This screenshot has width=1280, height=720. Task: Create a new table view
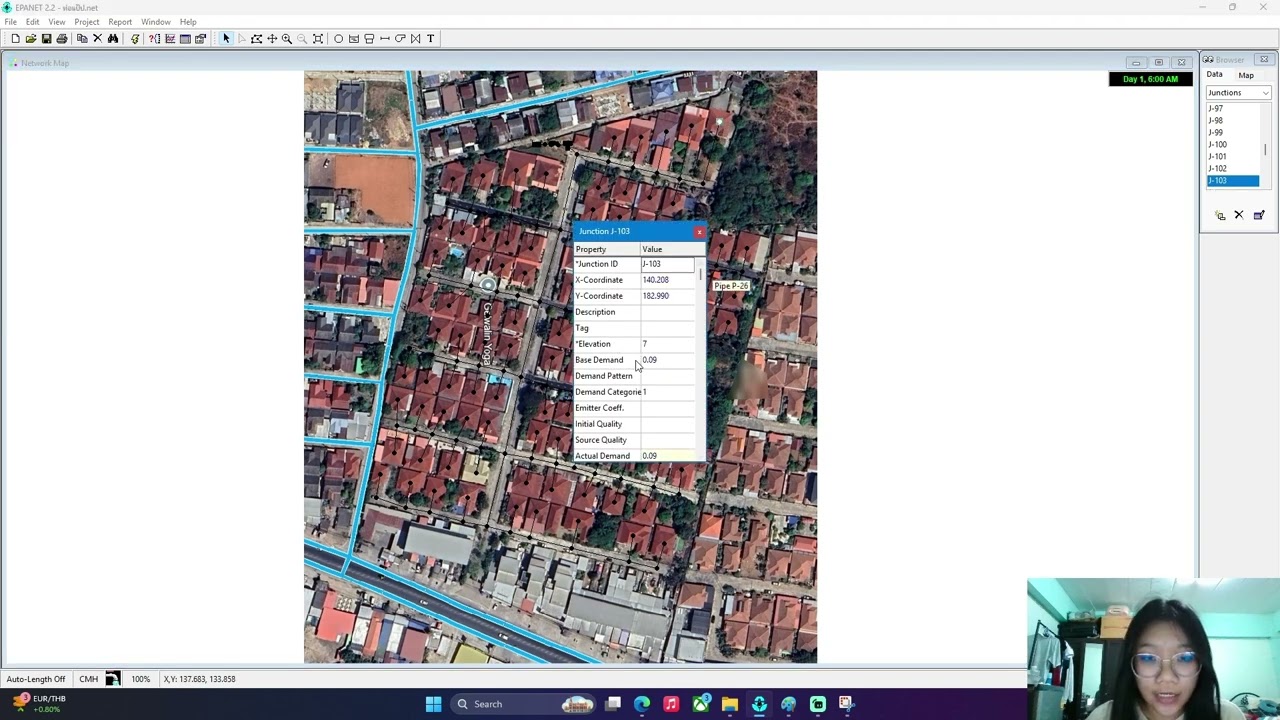(185, 39)
